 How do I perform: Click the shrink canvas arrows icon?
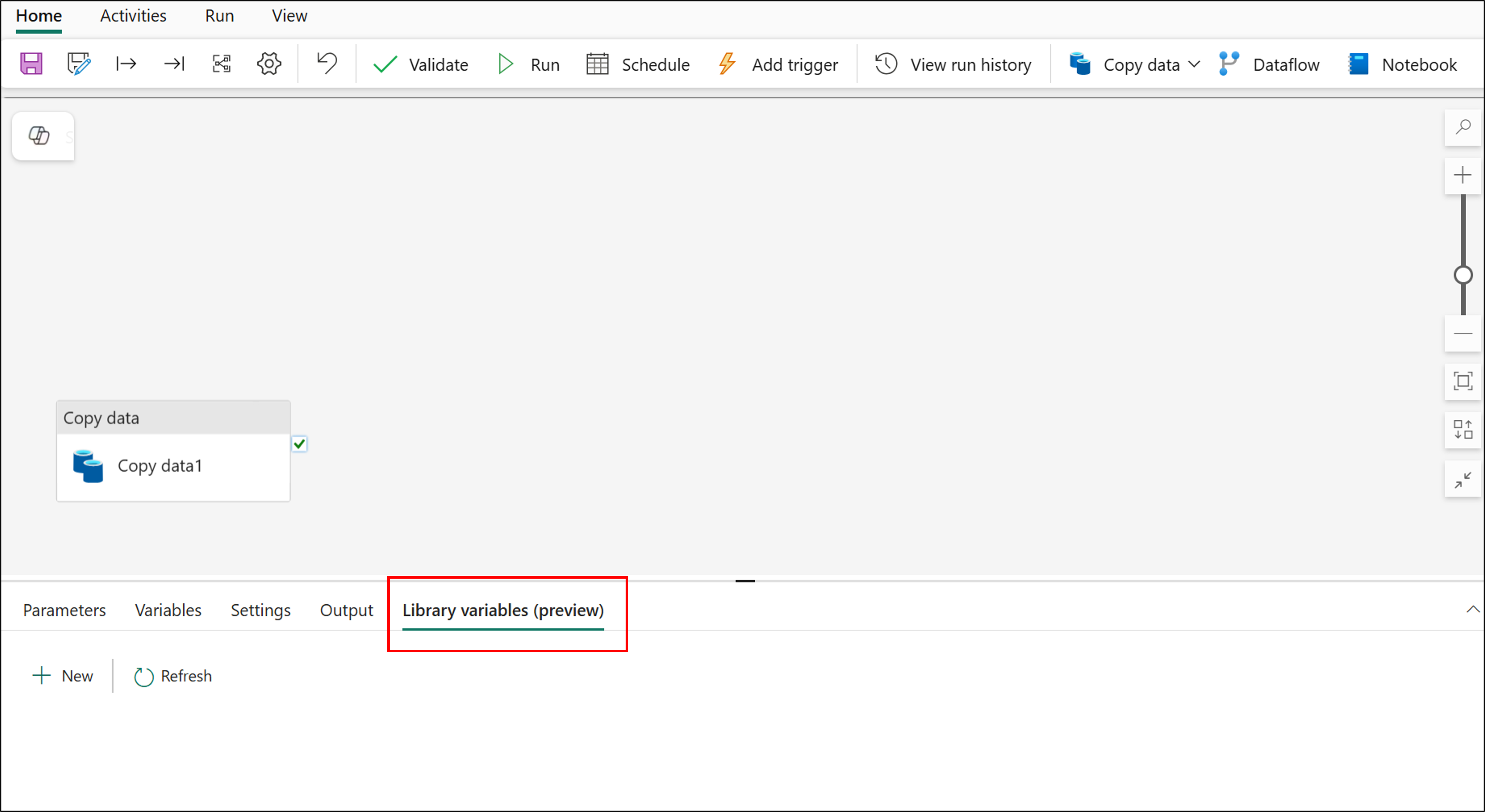(1462, 479)
